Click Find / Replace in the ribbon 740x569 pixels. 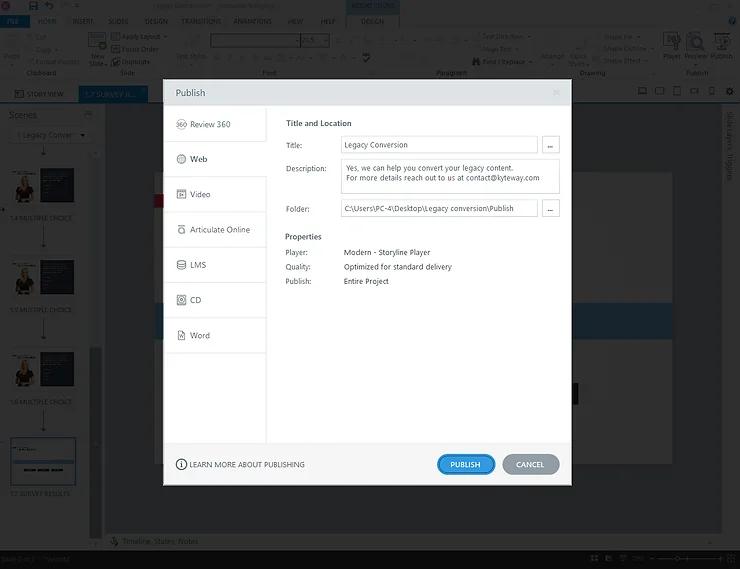click(502, 62)
